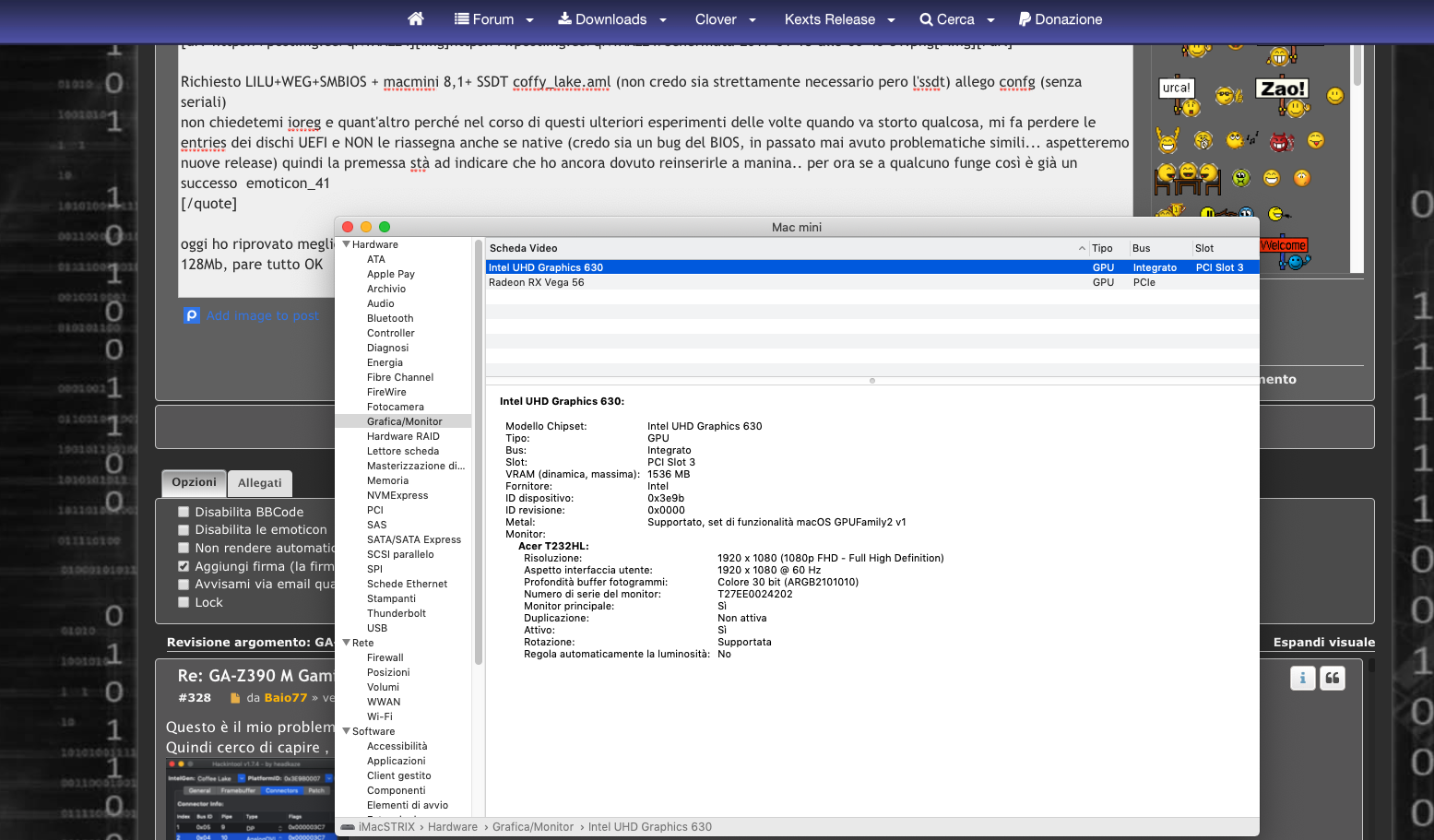Collapse the Hardware tree section
The height and width of the screenshot is (840, 1434).
347,244
